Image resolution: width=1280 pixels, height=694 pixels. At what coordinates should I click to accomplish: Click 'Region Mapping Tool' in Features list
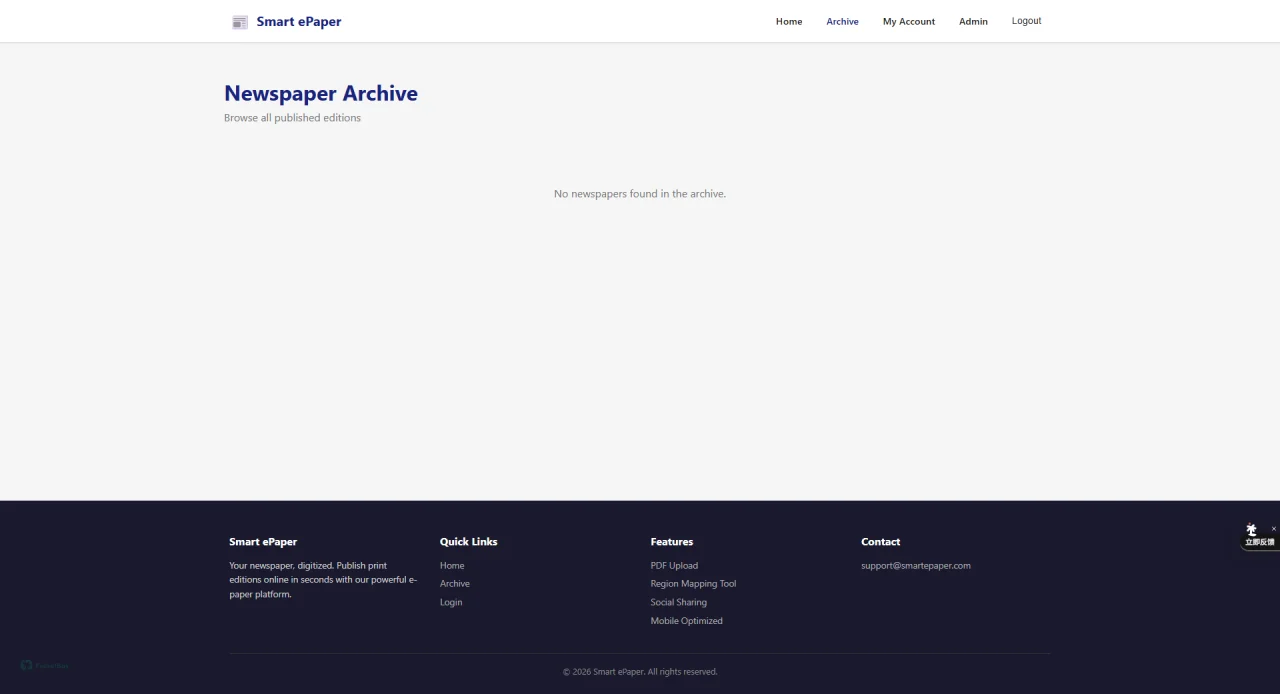point(693,584)
